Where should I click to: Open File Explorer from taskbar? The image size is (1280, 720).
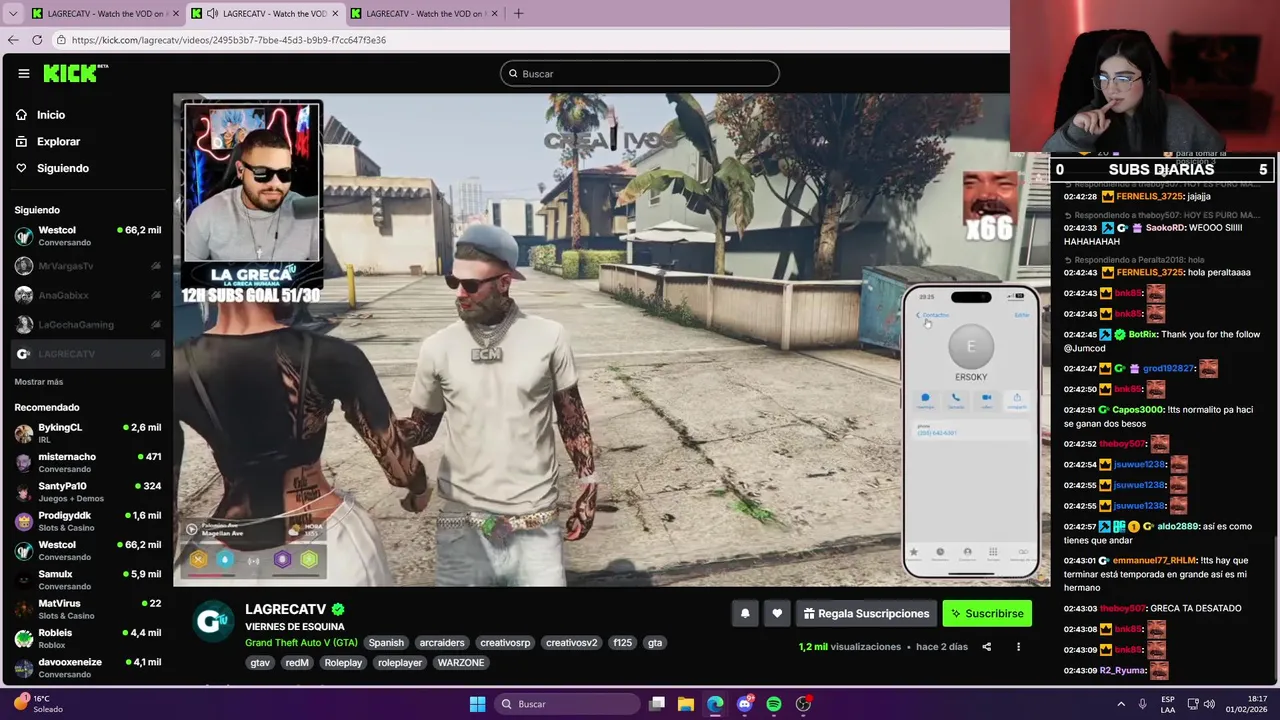click(x=686, y=704)
